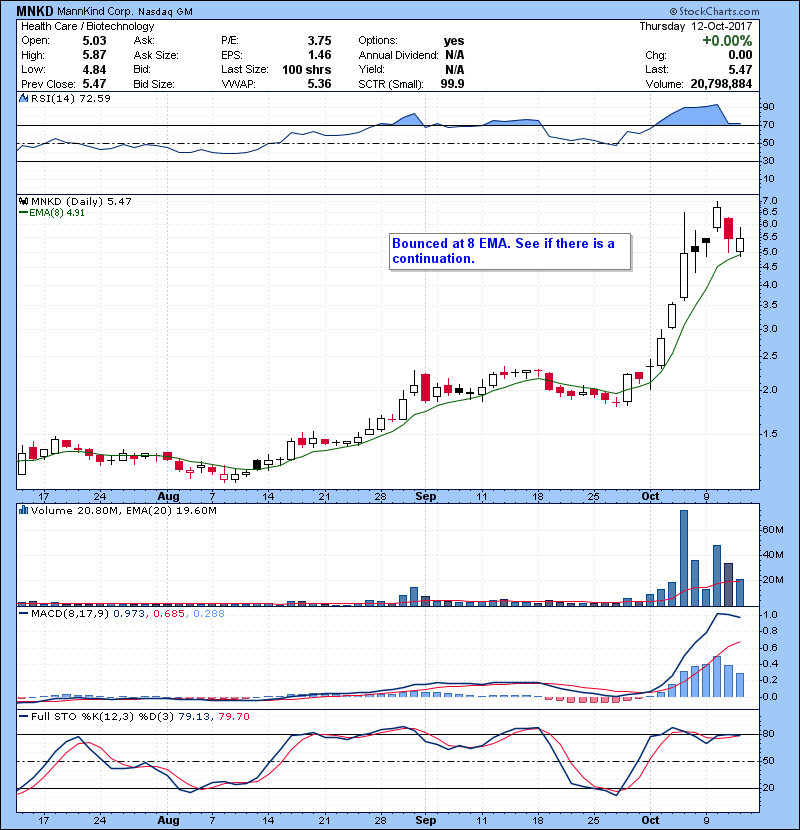Click the EMA(8) 4.91 legend text
This screenshot has height=830, width=800.
(x=57, y=213)
